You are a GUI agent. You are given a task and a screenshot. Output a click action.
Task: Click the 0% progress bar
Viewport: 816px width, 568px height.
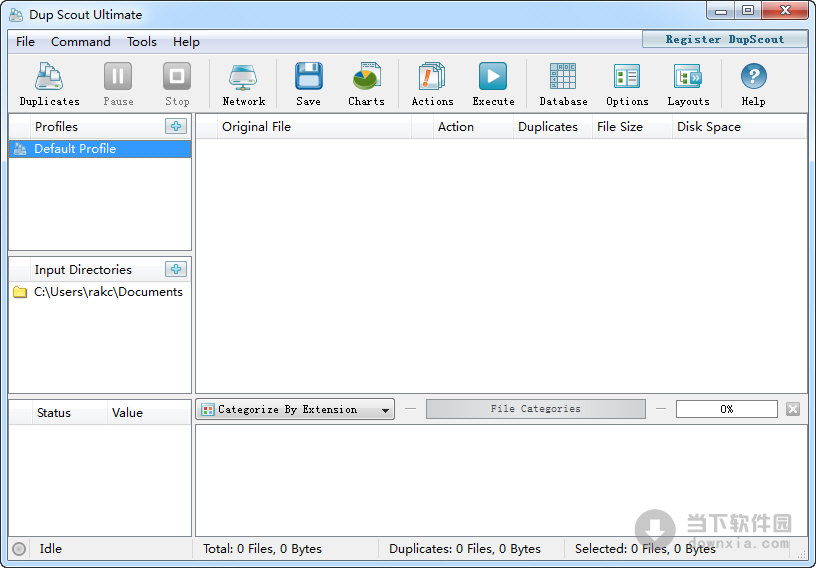click(726, 409)
